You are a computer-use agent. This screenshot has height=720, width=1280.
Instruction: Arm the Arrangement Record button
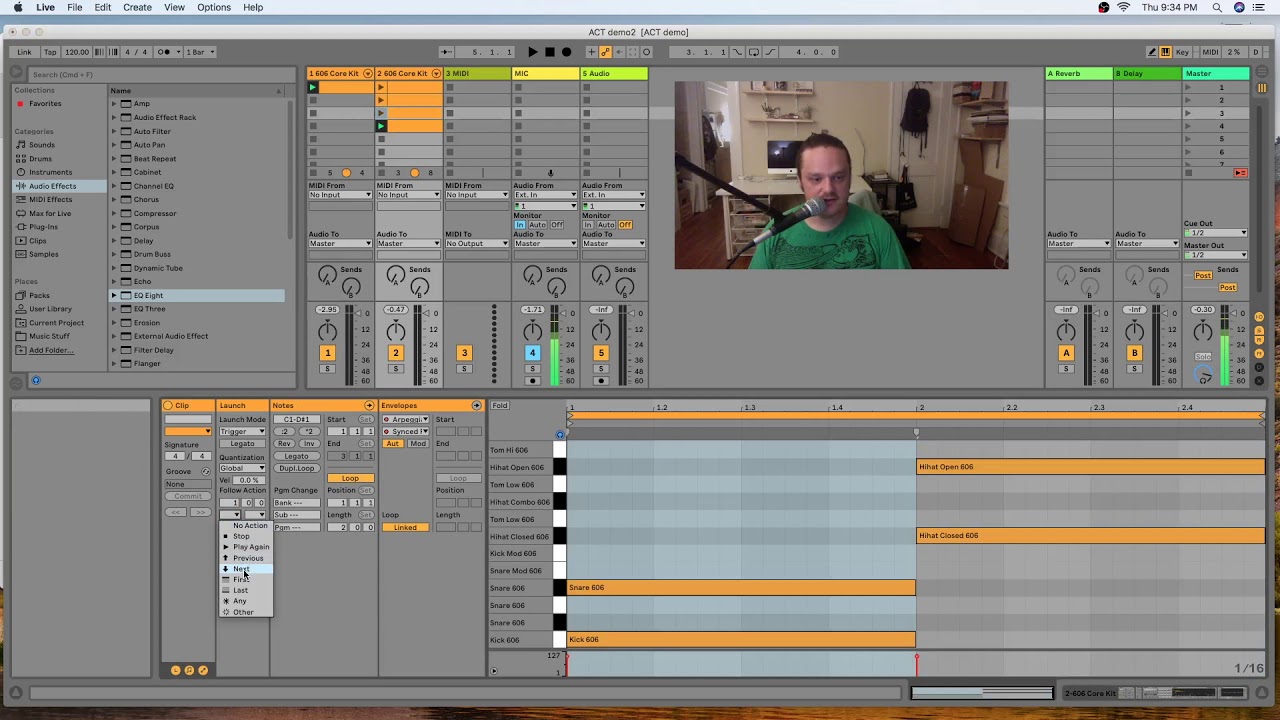[x=566, y=52]
